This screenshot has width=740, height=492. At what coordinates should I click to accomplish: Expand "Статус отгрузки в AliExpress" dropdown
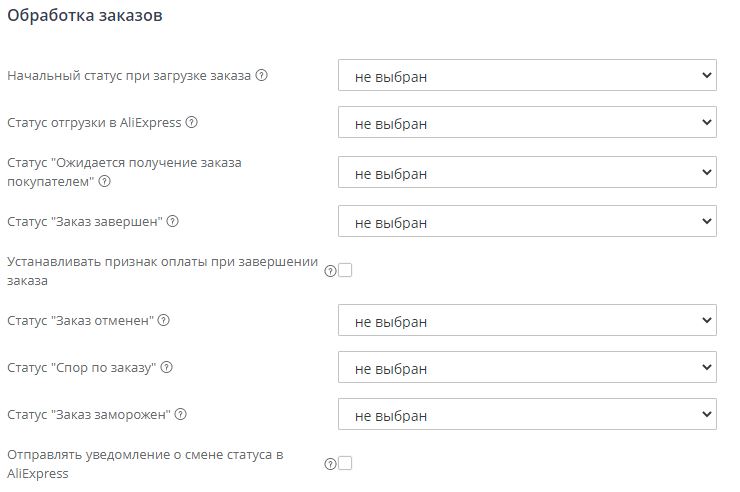point(527,123)
